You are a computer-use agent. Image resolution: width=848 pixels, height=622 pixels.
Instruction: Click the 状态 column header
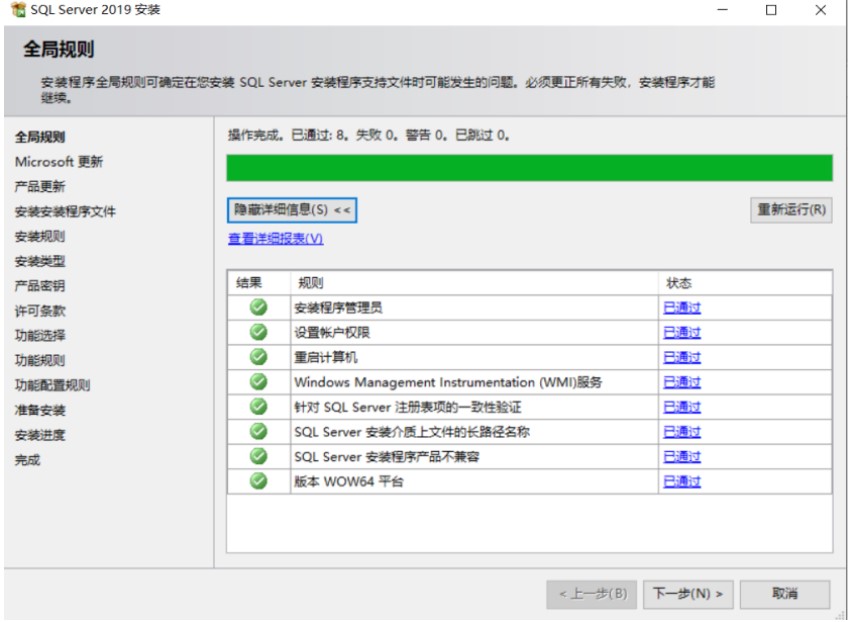pos(745,283)
